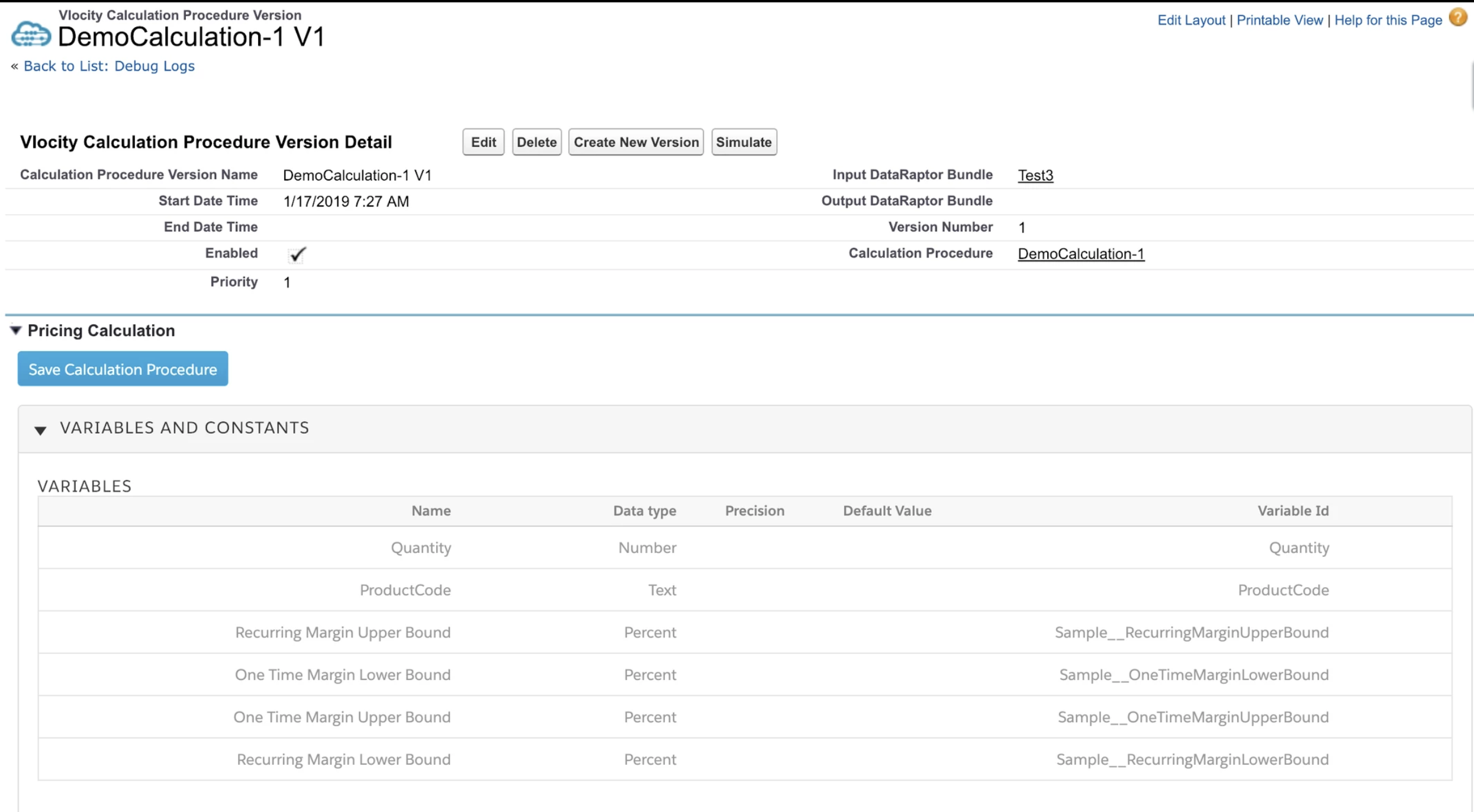Click the Percent data type for Recurring Margin Lower Bound
The width and height of the screenshot is (1474, 812).
[650, 759]
